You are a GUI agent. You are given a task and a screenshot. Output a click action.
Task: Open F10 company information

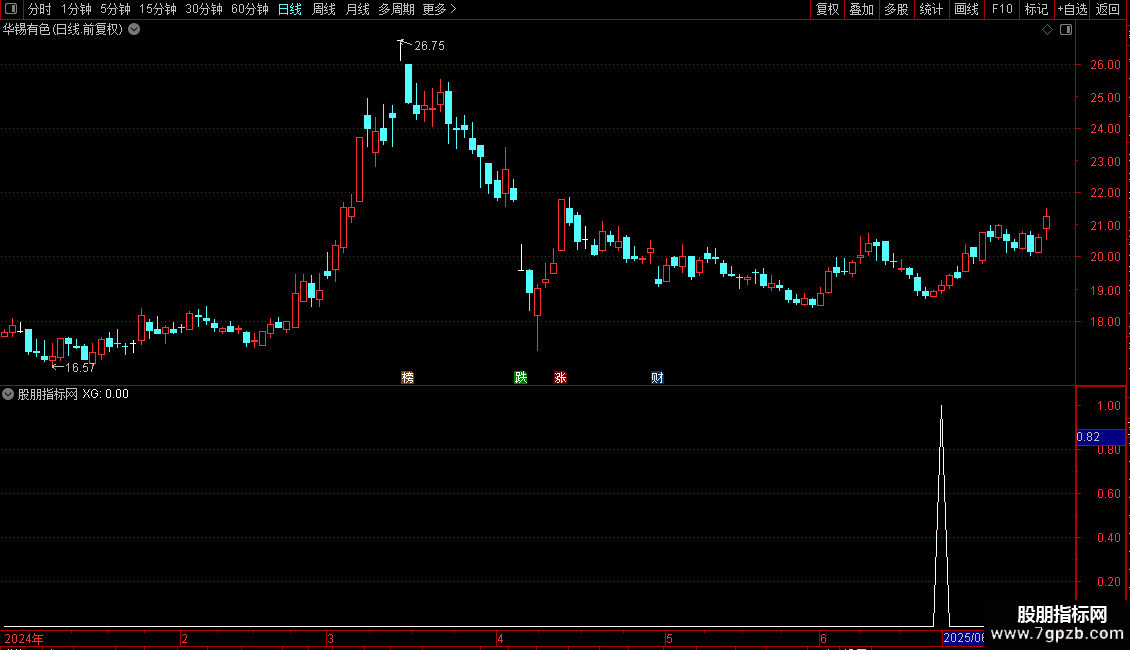coord(1002,9)
